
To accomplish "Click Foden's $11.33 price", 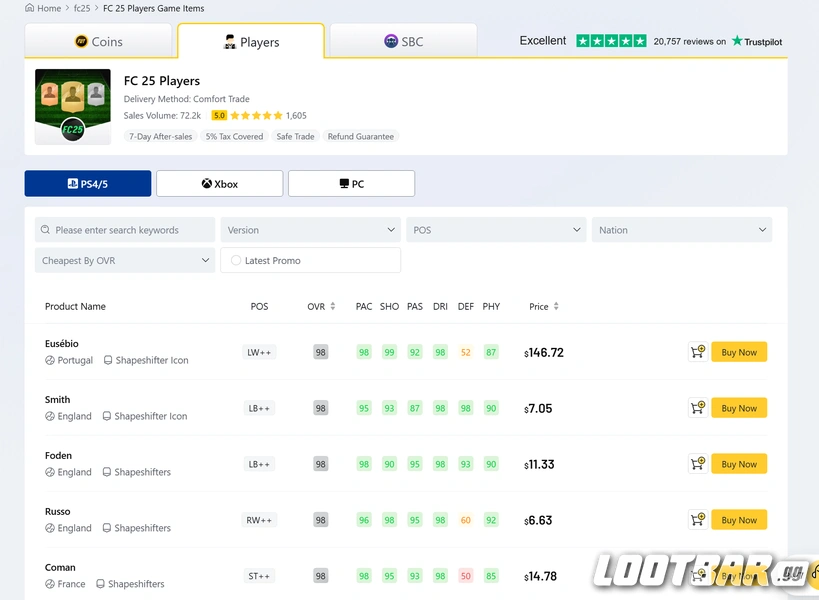I will coord(539,465).
